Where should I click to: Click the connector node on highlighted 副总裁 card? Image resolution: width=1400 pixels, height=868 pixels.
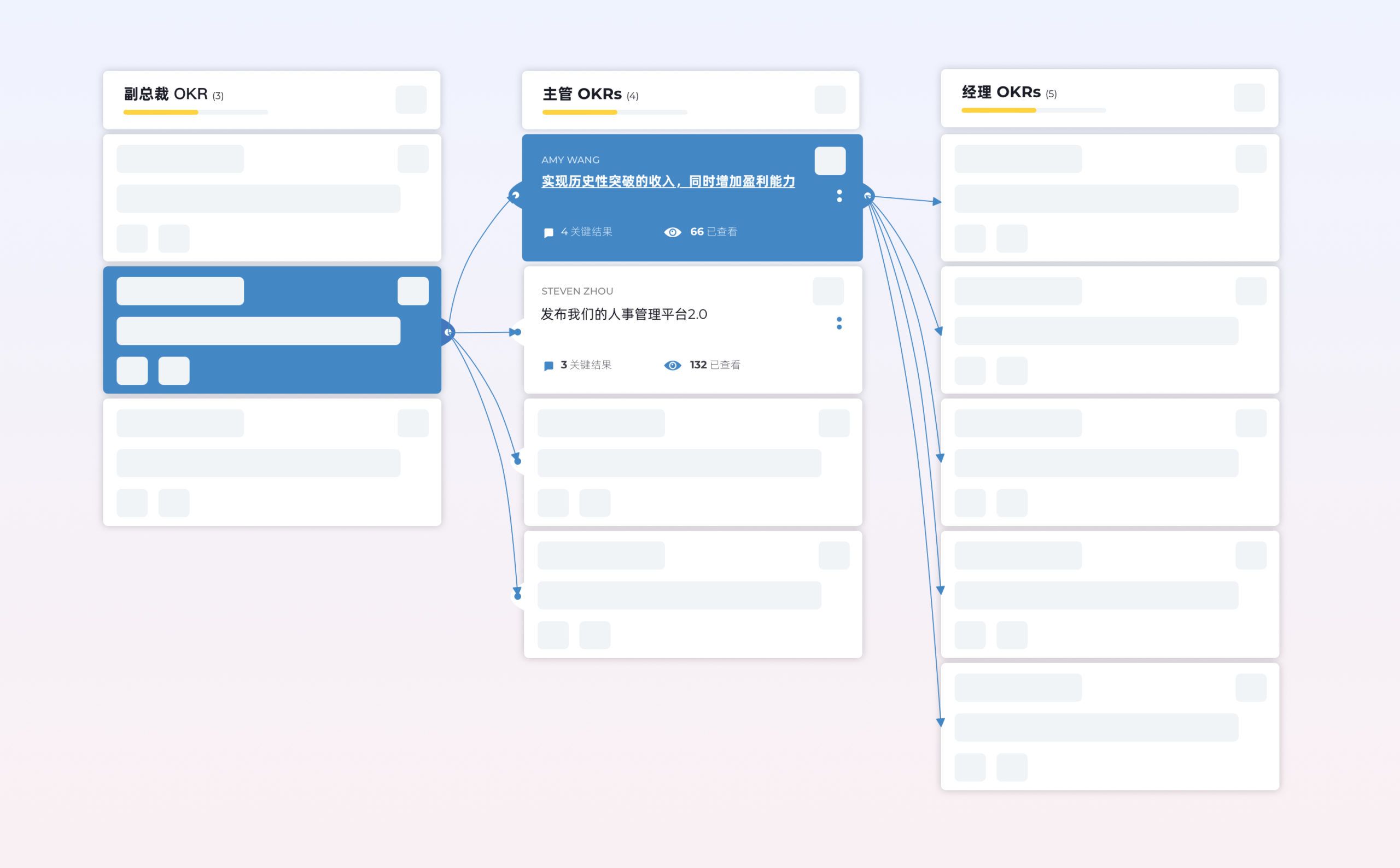pos(448,332)
